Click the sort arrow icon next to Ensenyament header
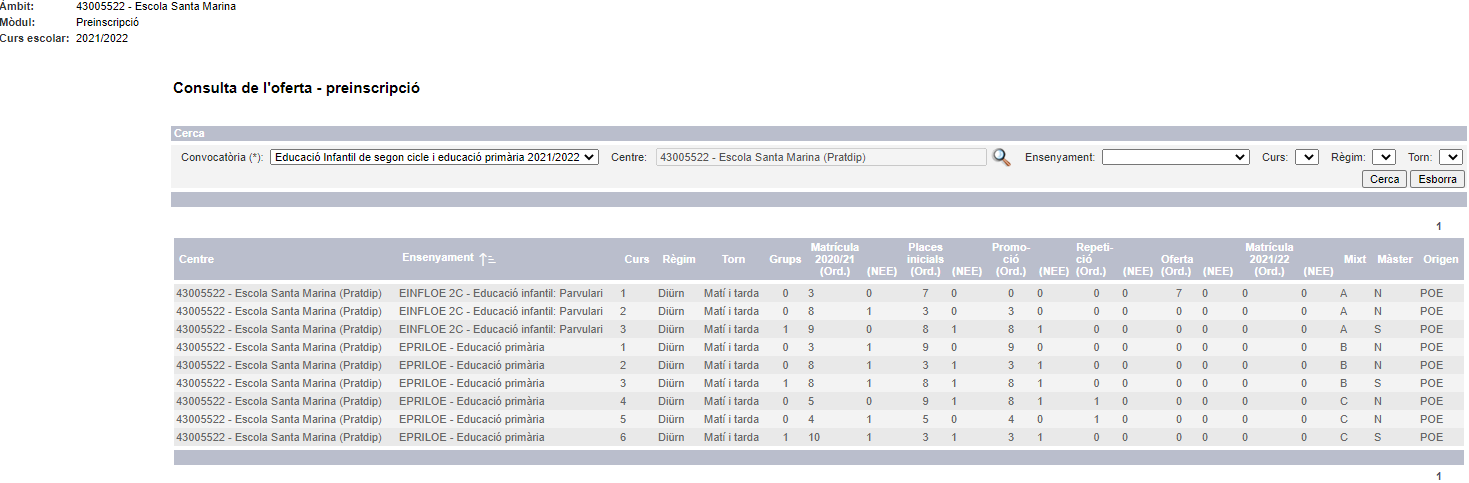The image size is (1469, 483). point(487,259)
